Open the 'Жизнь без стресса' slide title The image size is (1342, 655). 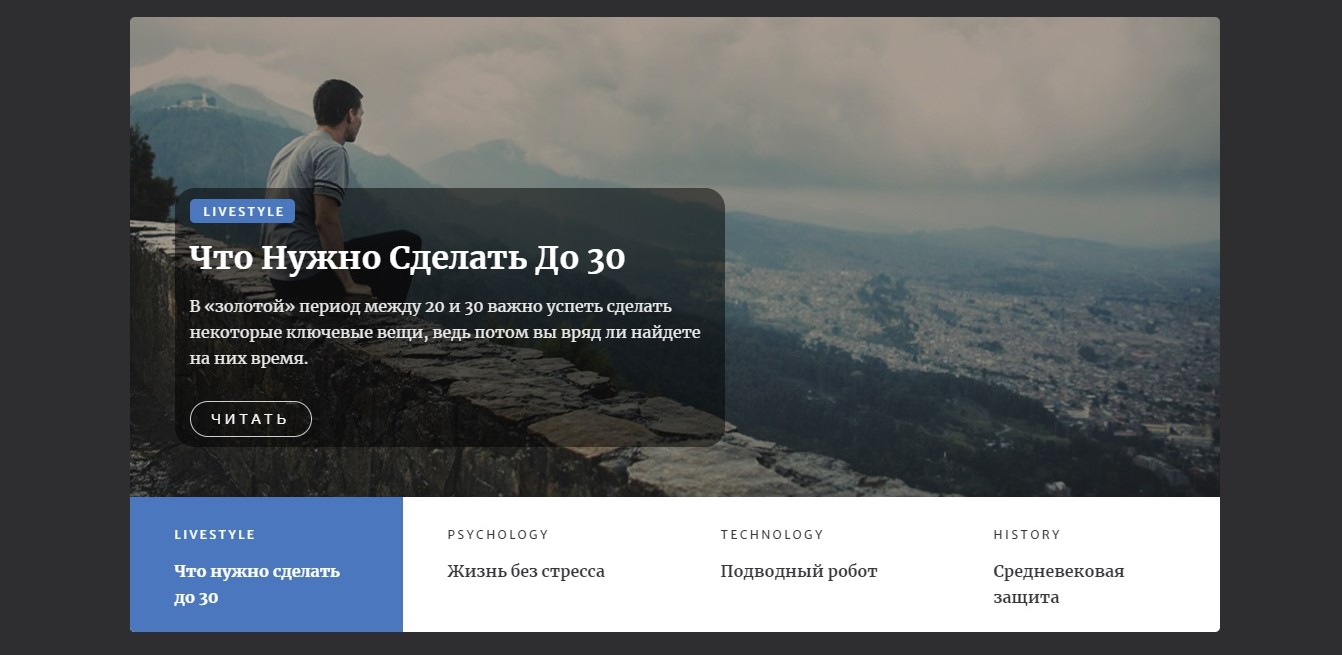pos(526,572)
